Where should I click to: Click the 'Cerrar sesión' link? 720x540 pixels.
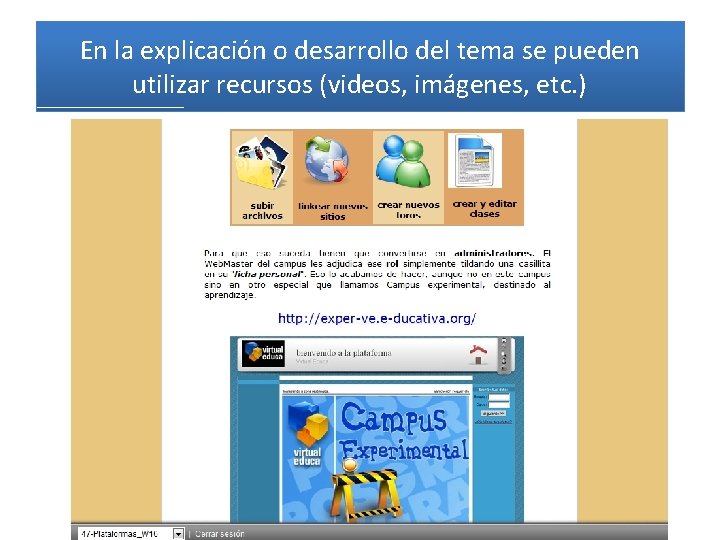219,534
